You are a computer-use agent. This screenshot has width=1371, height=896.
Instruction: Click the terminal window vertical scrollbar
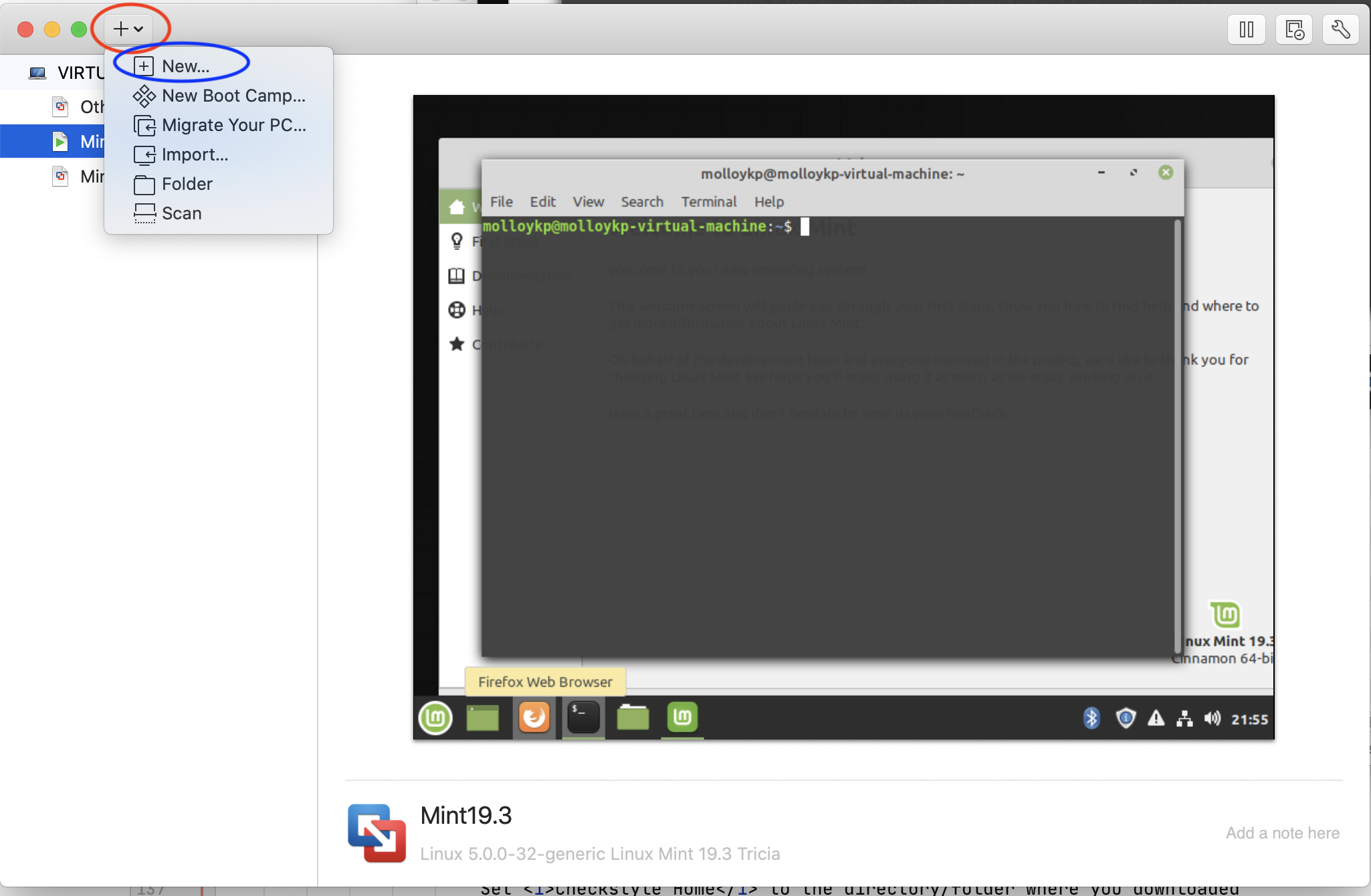pyautogui.click(x=1177, y=435)
